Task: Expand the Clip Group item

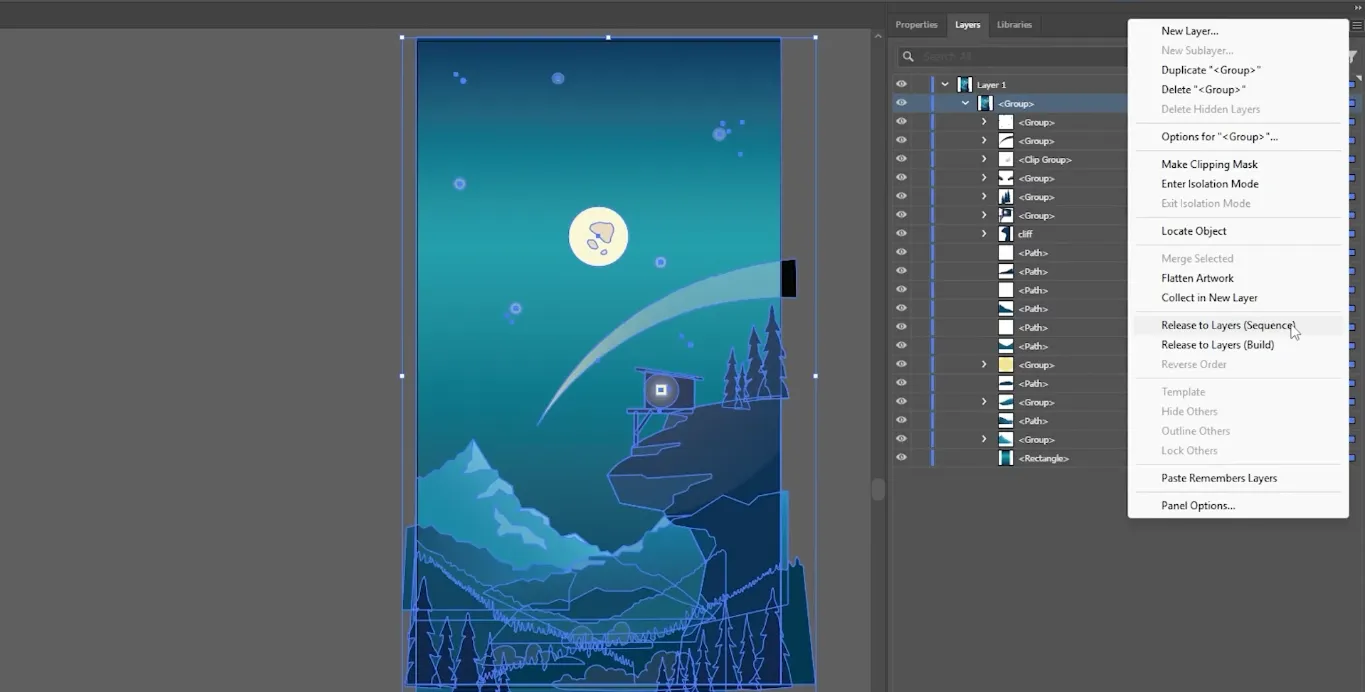Action: (984, 159)
